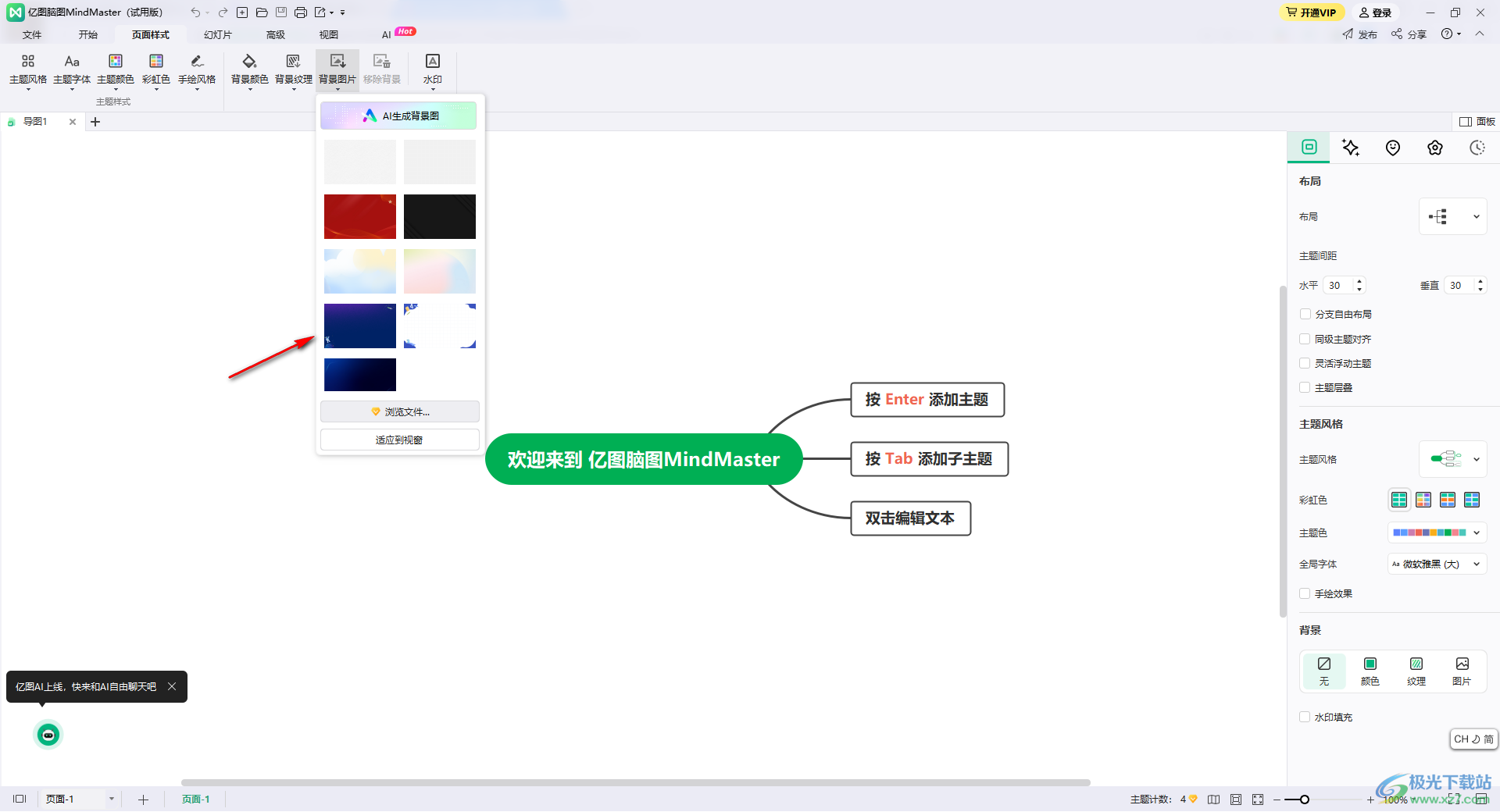The height and width of the screenshot is (812, 1500).
Task: Enable 分支自由布局 checkbox
Action: [1305, 315]
